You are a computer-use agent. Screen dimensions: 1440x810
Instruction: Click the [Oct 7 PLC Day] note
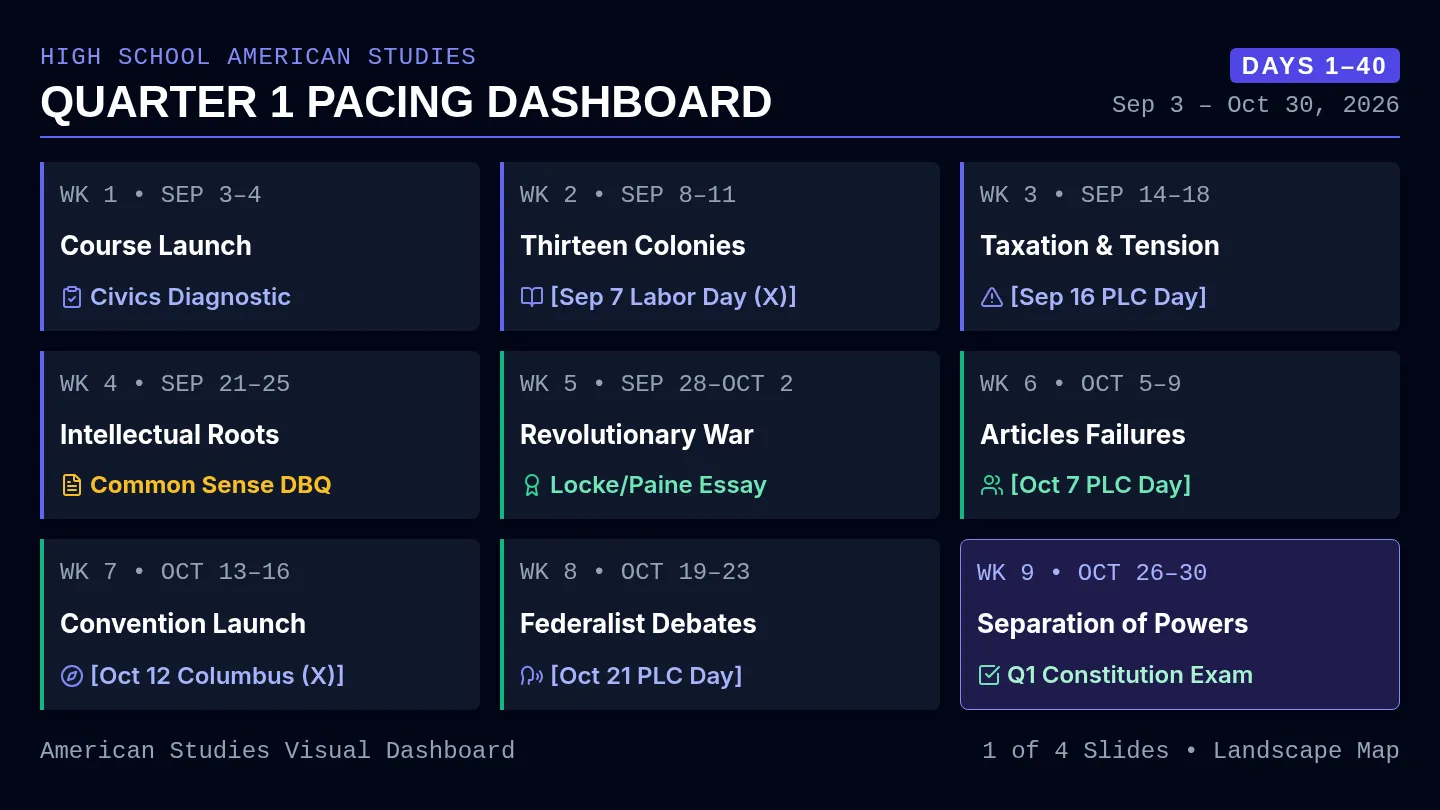point(1101,485)
